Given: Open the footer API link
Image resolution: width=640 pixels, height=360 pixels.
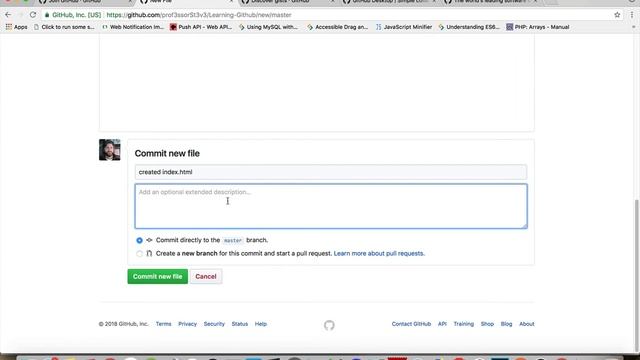Looking at the screenshot, I should pyautogui.click(x=442, y=324).
